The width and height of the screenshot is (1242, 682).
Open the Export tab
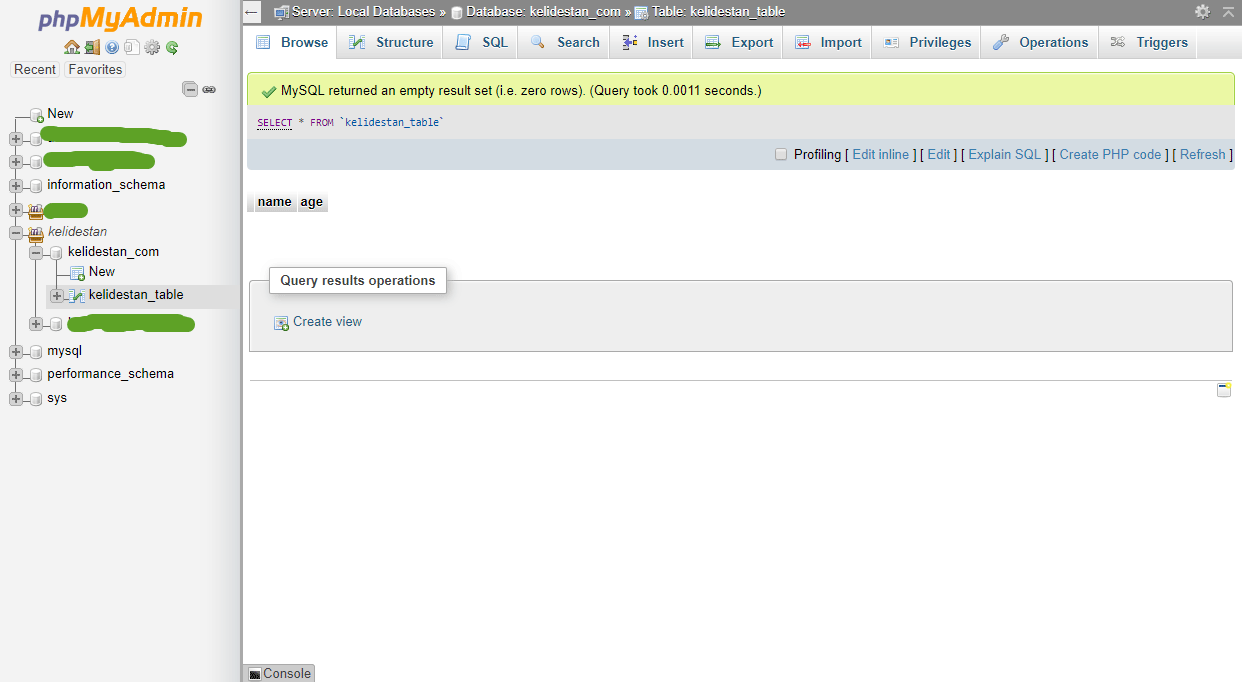pyautogui.click(x=738, y=42)
